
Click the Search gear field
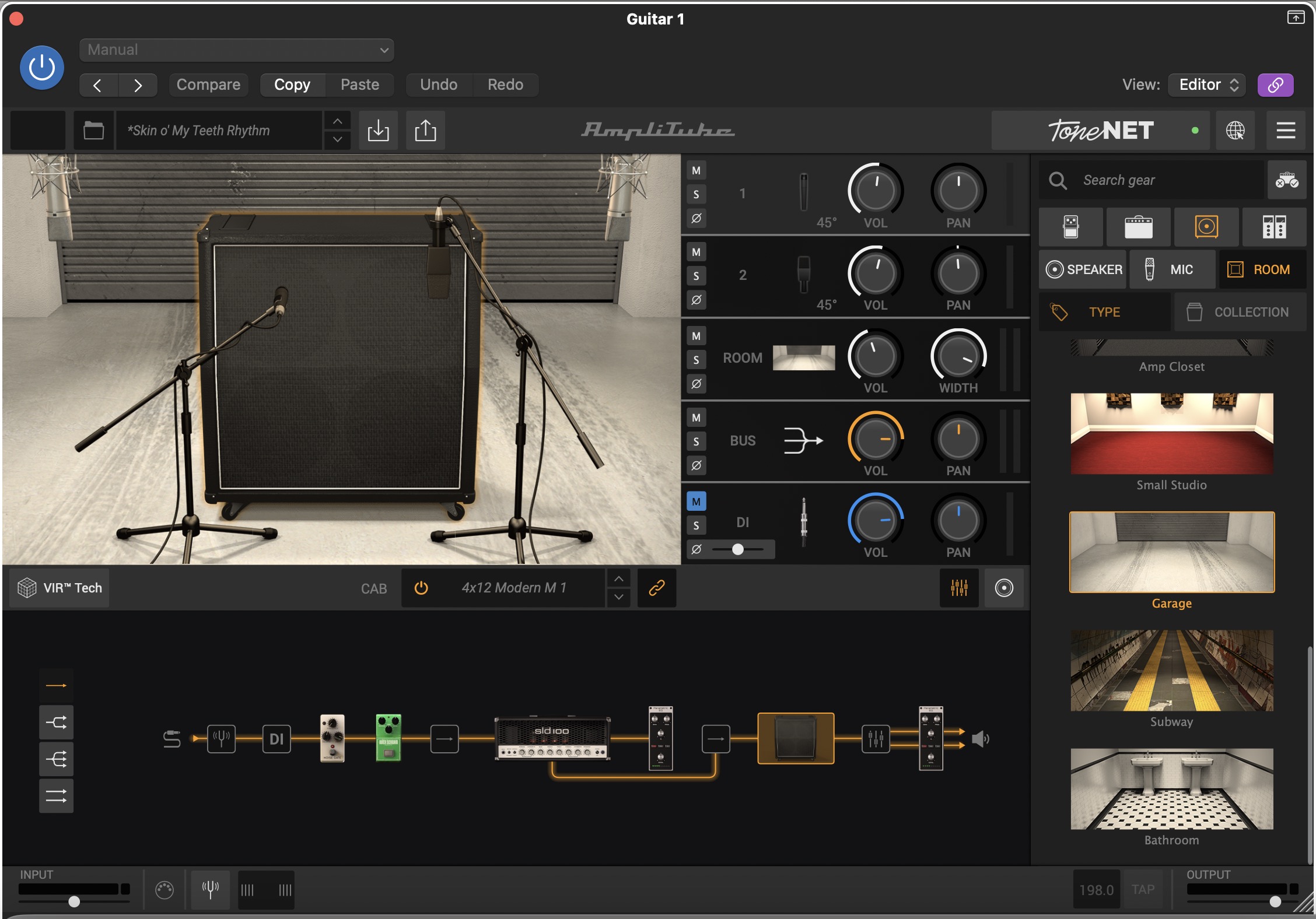[x=1152, y=180]
